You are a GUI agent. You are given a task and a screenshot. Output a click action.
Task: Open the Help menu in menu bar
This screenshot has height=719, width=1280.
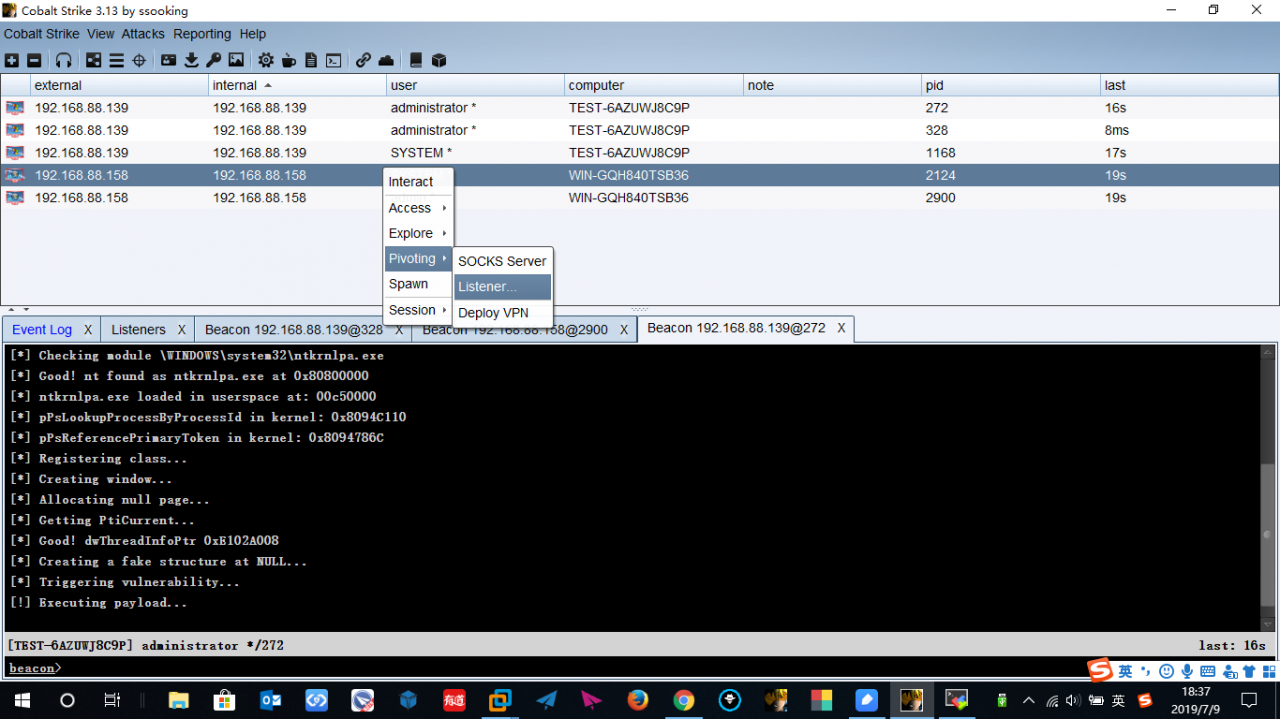[x=253, y=34]
